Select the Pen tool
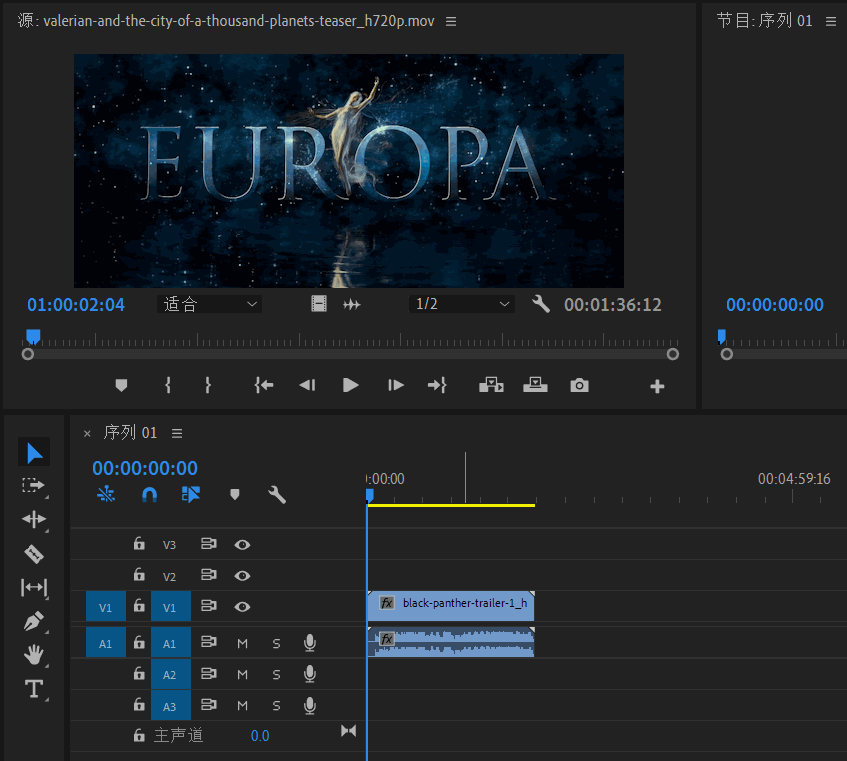 34,621
